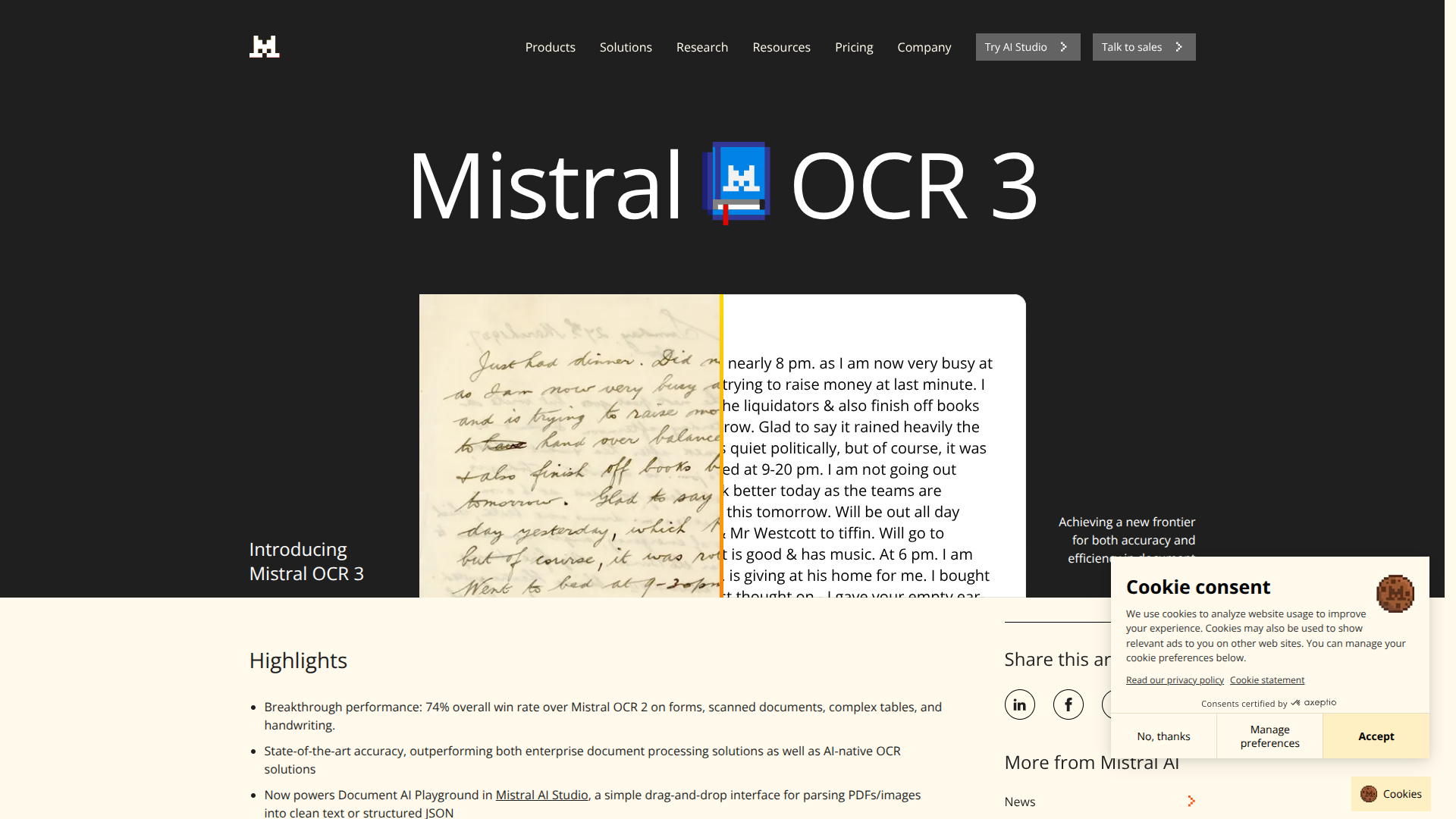Open the Products dropdown
The height and width of the screenshot is (819, 1456).
(x=550, y=47)
